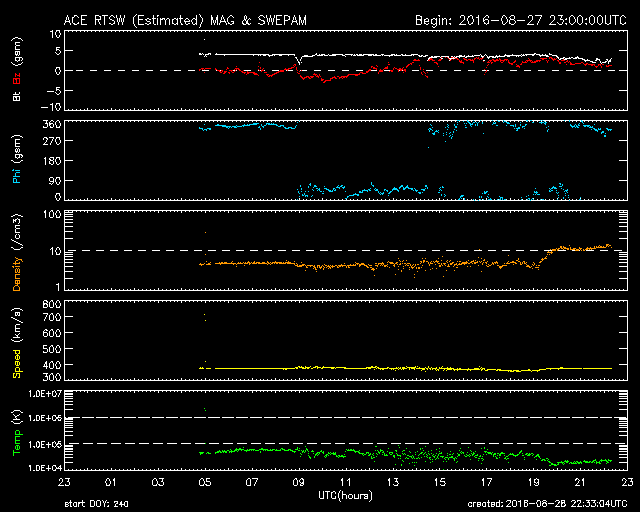Click the '01' hour label

pyautogui.click(x=111, y=482)
